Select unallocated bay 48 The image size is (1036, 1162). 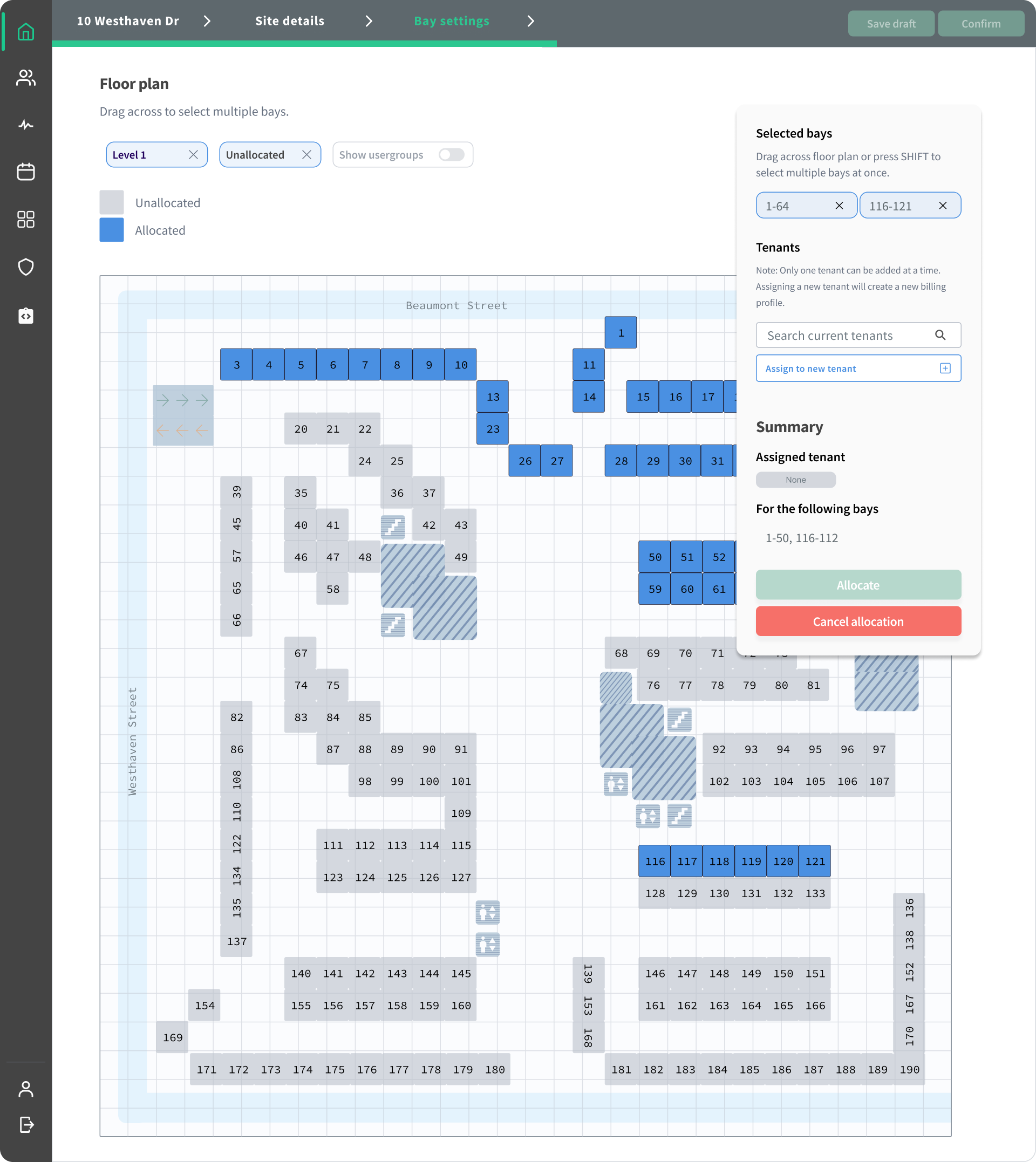[364, 557]
